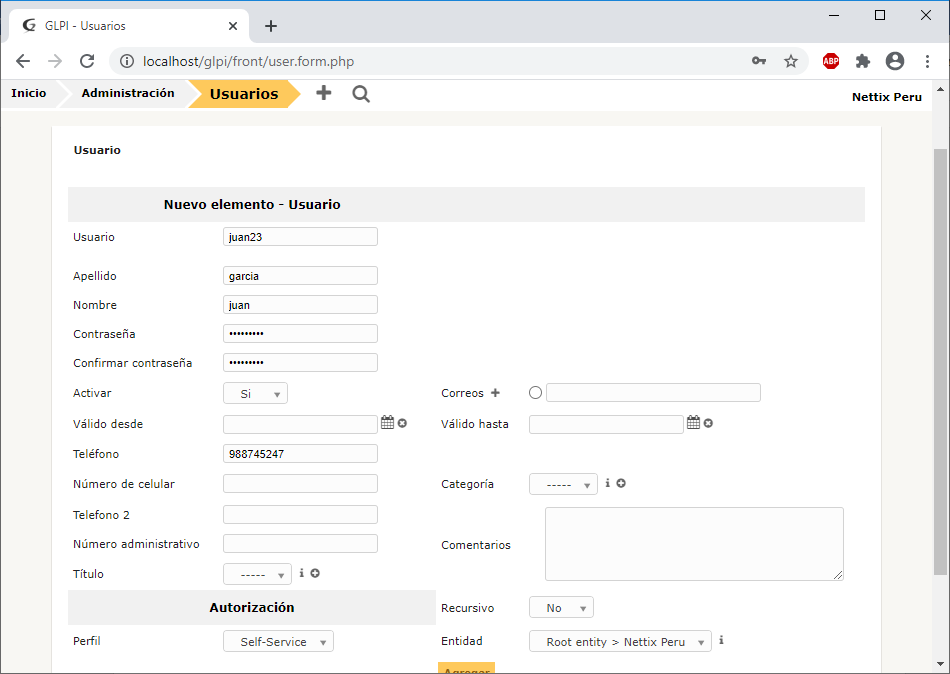The height and width of the screenshot is (674, 950).
Task: Click into the Comentarios text area
Action: point(694,543)
